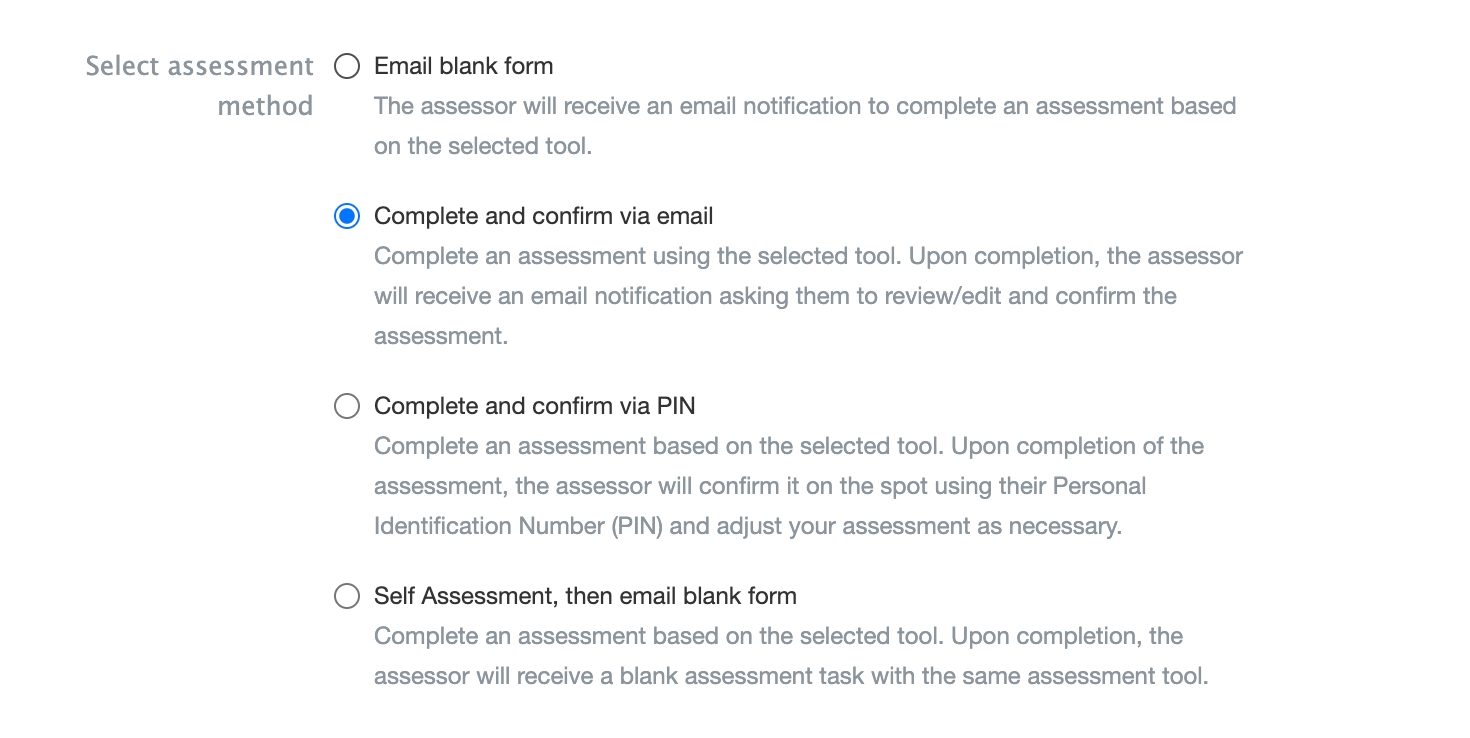Click the "on the selected tool." text line

(x=483, y=147)
